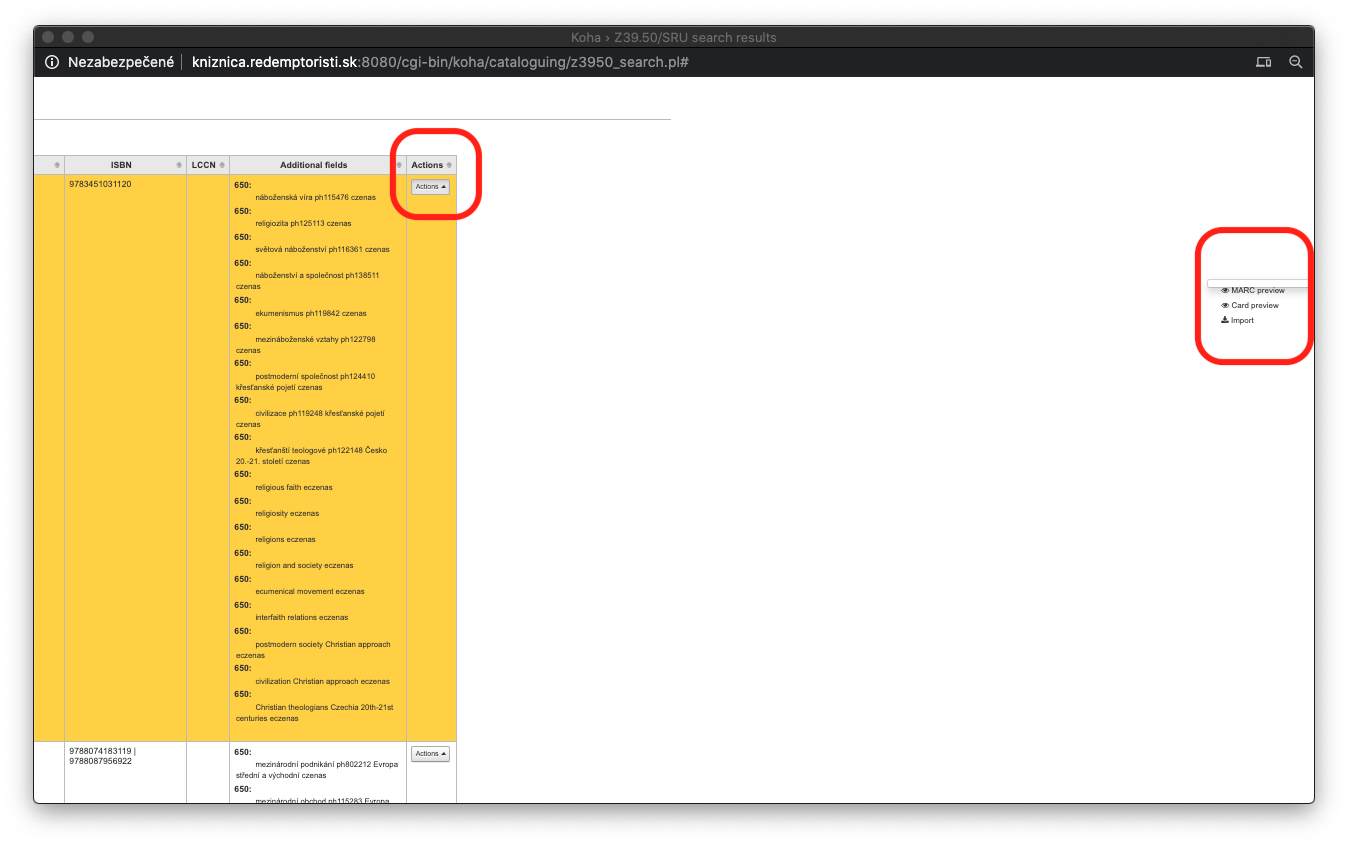Screen dimensions: 1348x845
Task: Click the eye icon beside MARC preview
Action: [1225, 291]
